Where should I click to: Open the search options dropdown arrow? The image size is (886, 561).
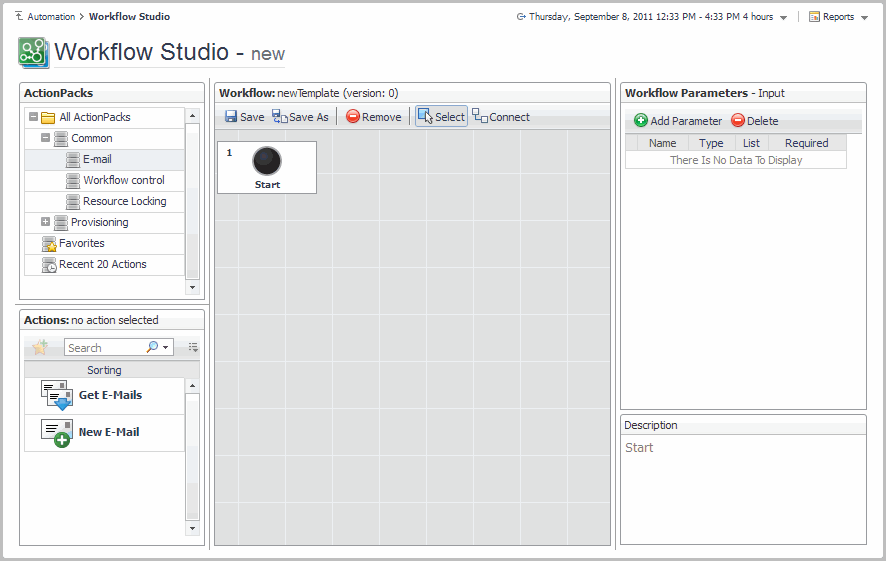[165, 348]
